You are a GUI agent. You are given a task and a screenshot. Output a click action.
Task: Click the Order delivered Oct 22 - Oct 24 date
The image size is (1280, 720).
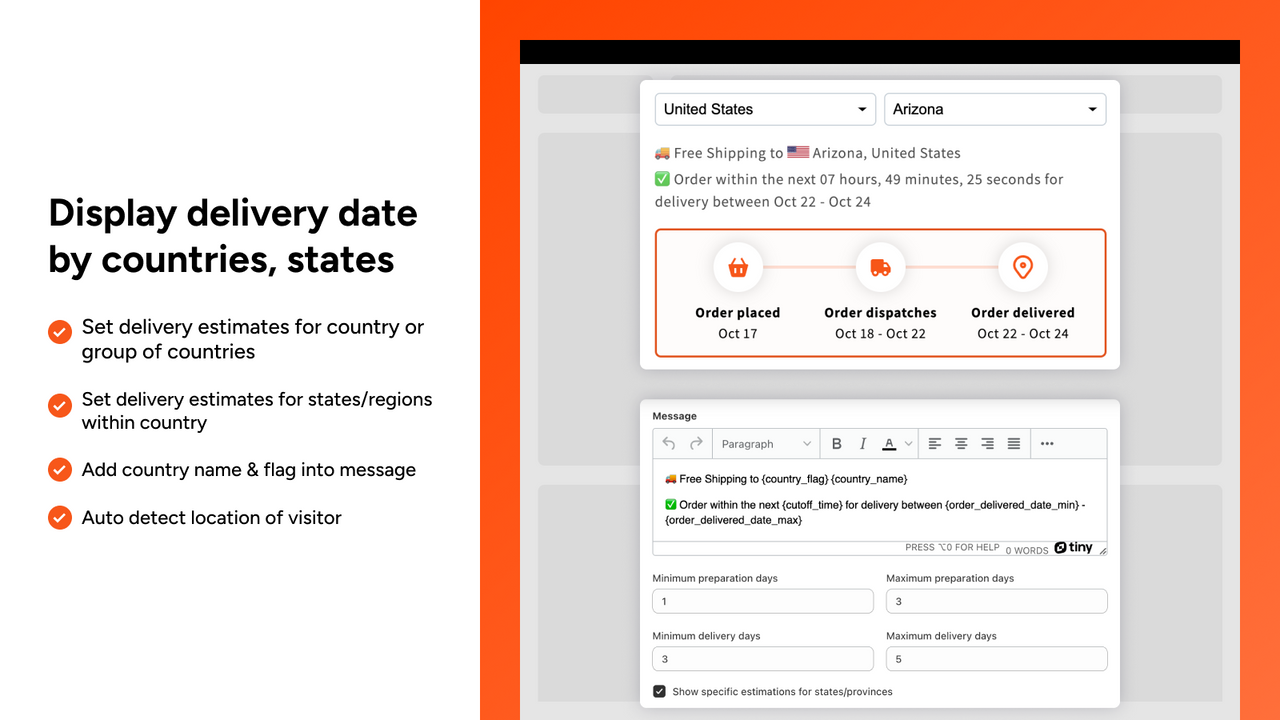coord(1023,333)
